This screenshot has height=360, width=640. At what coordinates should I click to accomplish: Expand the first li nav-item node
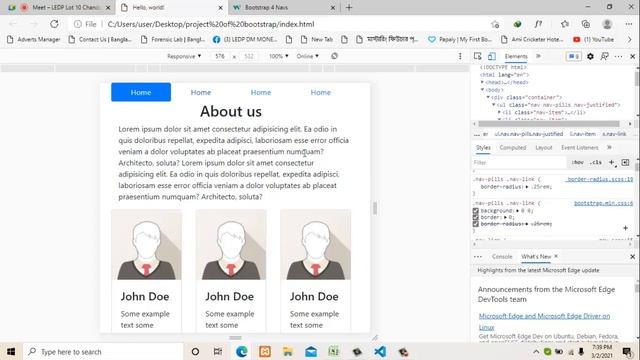[x=499, y=112]
